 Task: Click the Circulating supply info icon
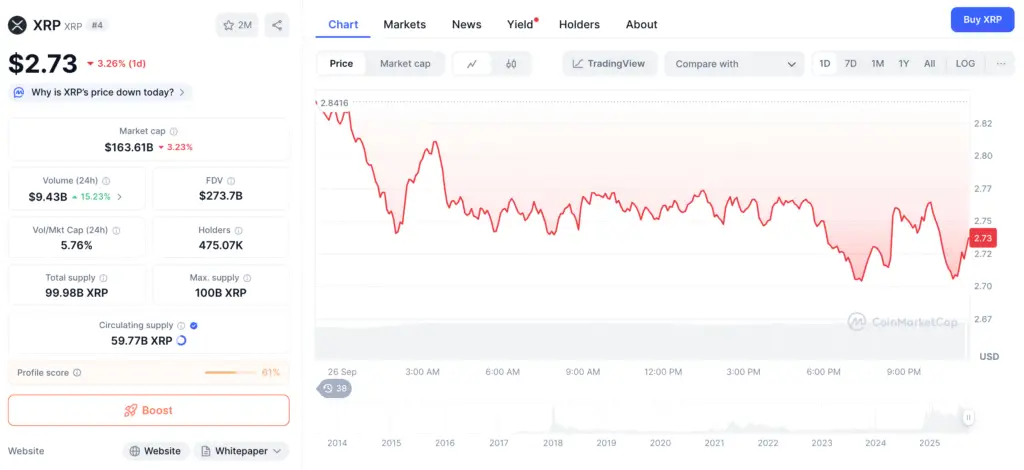point(181,325)
